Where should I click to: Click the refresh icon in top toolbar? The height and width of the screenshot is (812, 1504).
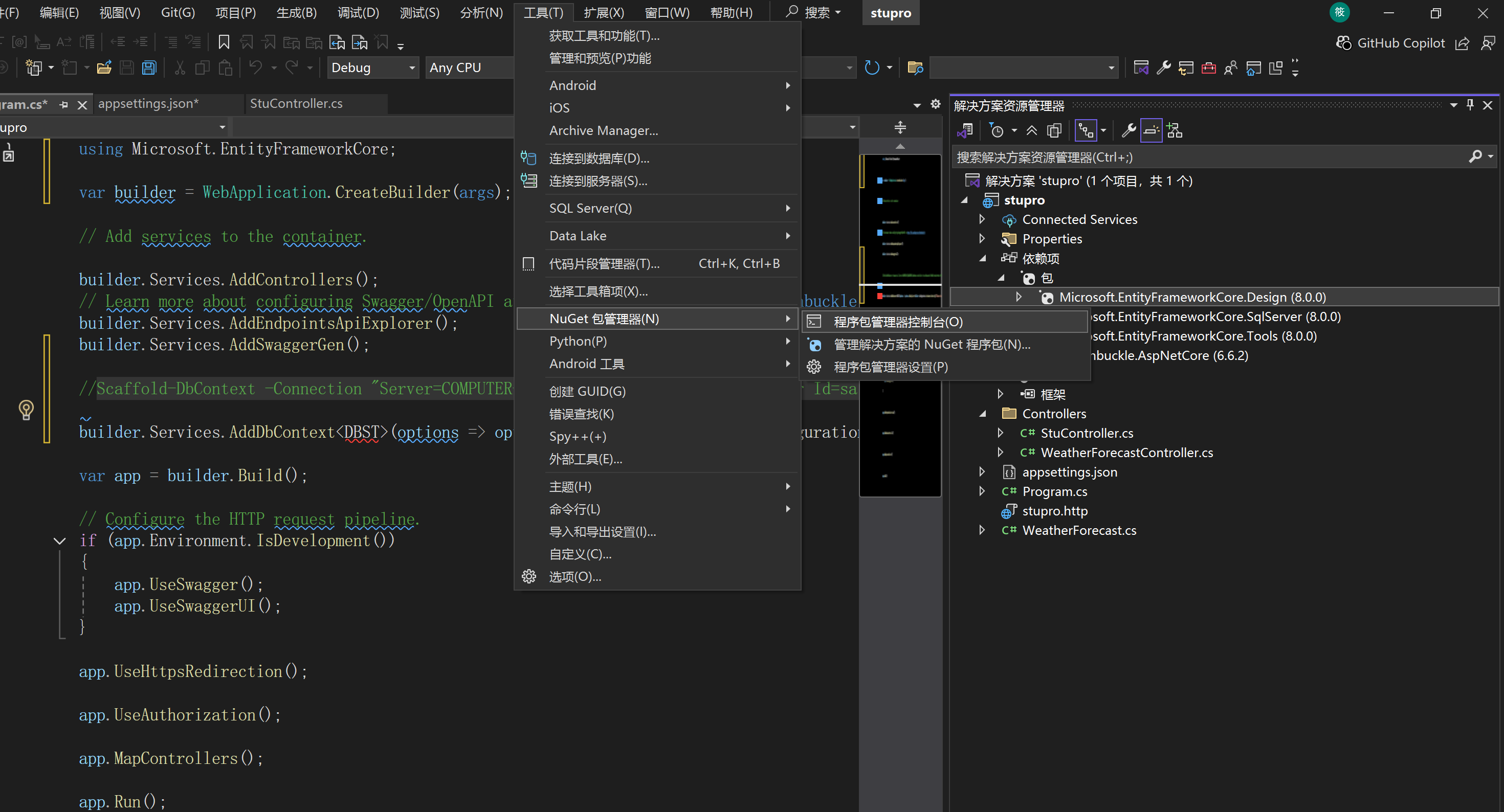pyautogui.click(x=871, y=67)
